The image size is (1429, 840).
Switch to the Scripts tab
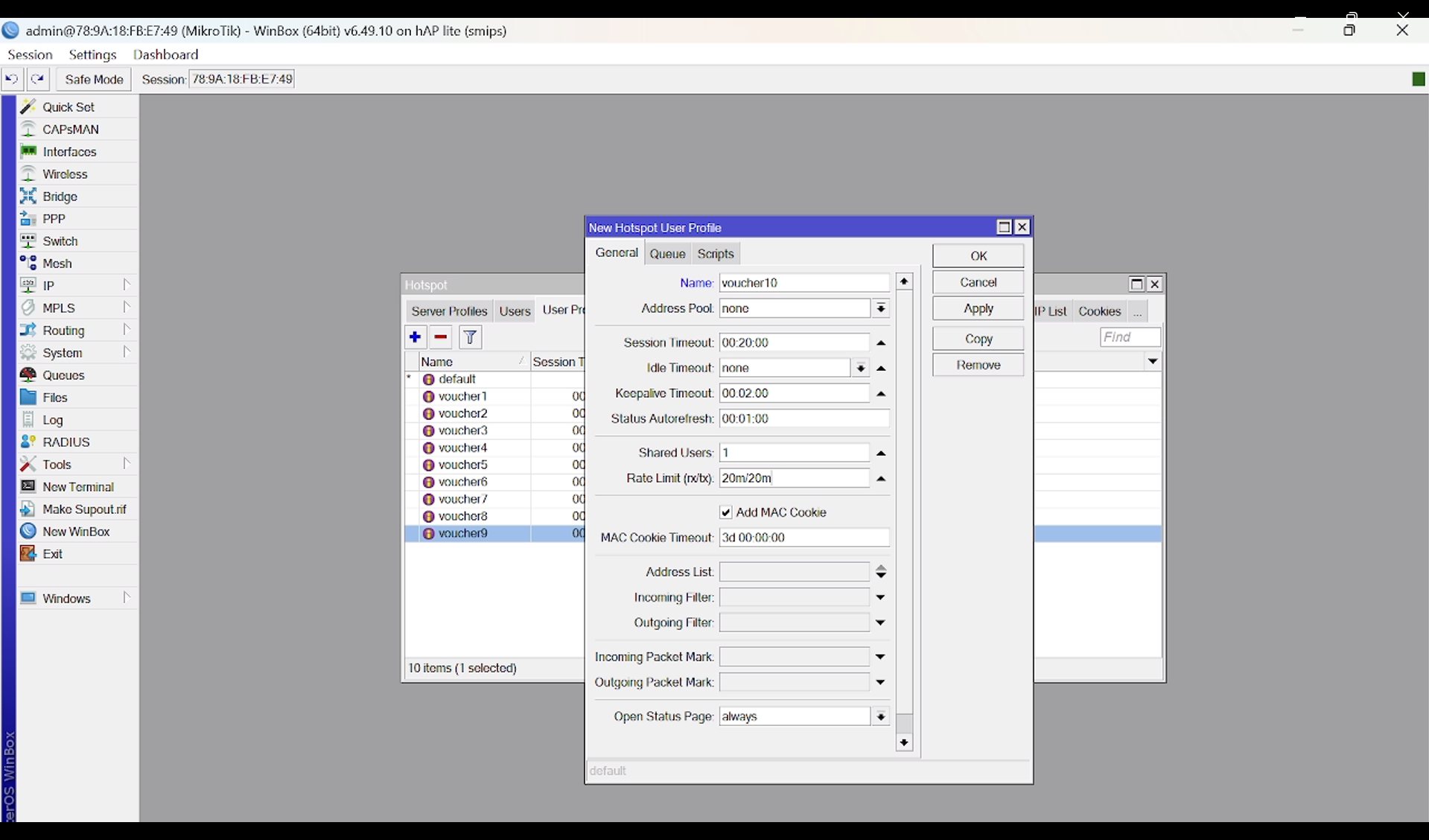click(x=716, y=254)
